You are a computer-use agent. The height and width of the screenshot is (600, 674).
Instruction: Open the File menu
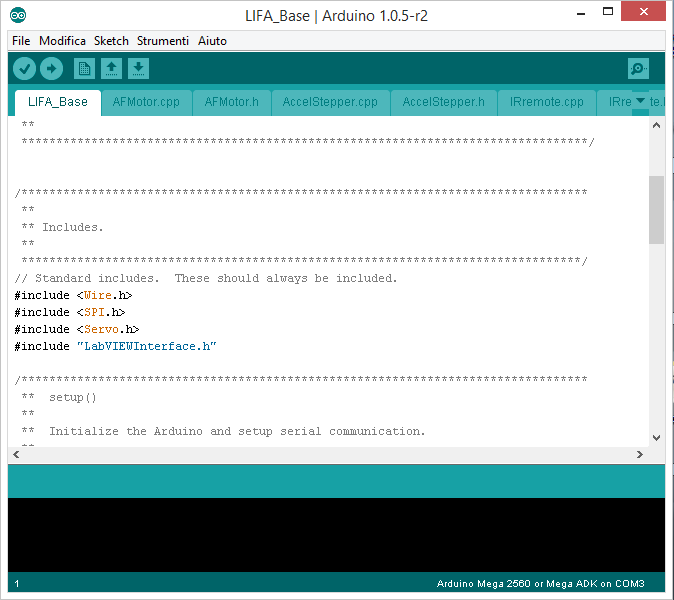pos(21,41)
